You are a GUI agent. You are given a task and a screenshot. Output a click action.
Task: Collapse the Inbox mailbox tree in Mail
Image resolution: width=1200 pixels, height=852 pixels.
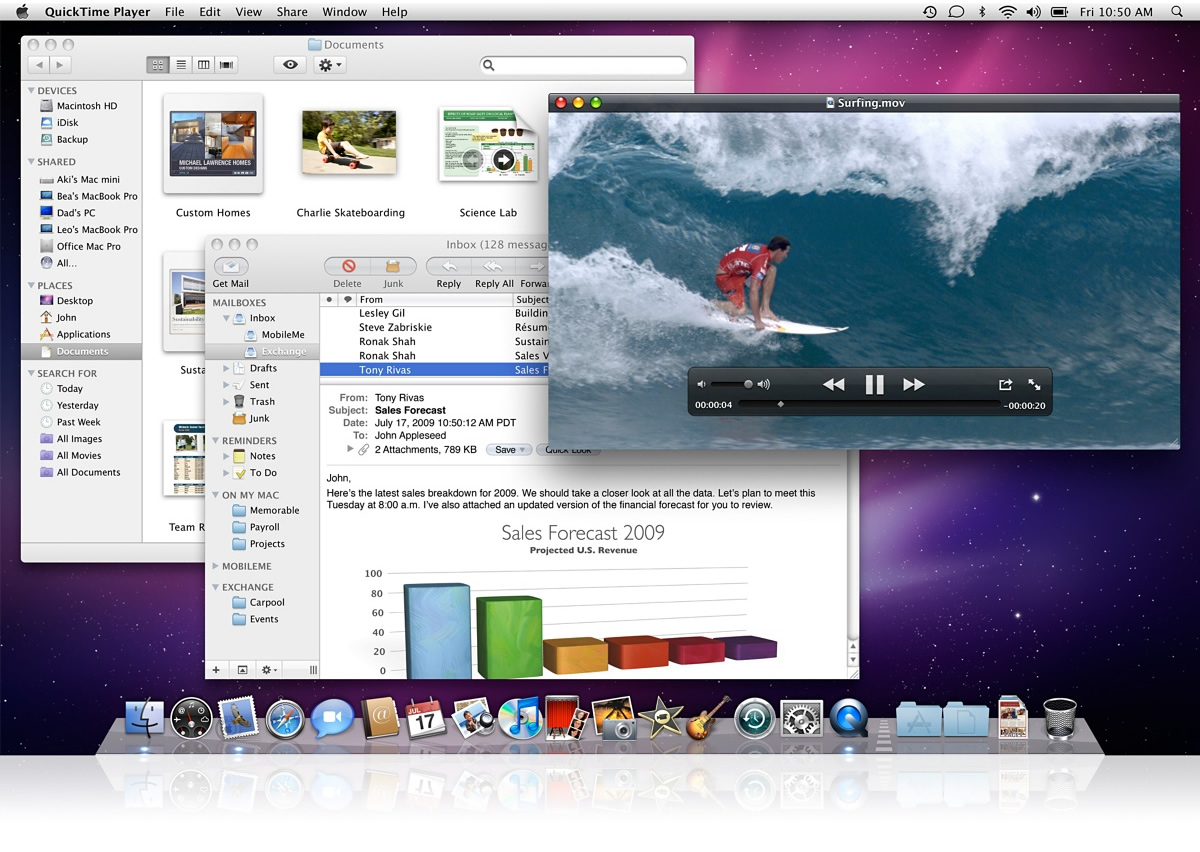coord(227,318)
